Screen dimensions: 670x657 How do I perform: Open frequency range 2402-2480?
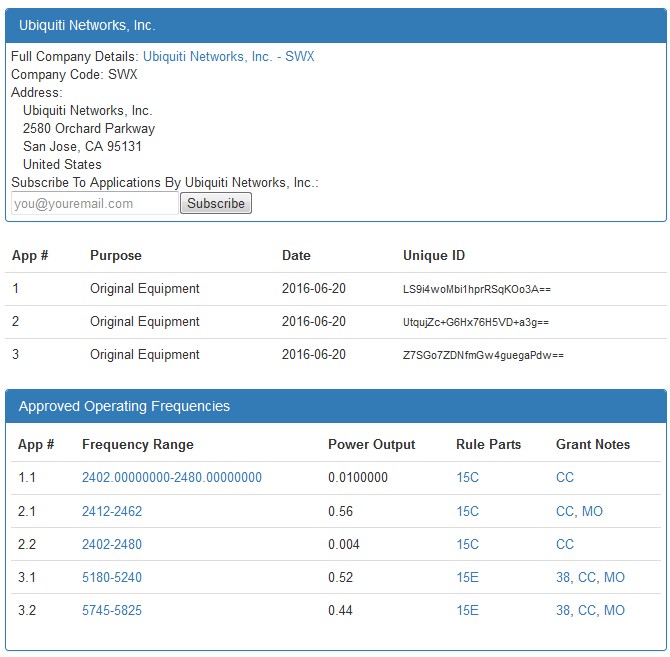point(112,544)
